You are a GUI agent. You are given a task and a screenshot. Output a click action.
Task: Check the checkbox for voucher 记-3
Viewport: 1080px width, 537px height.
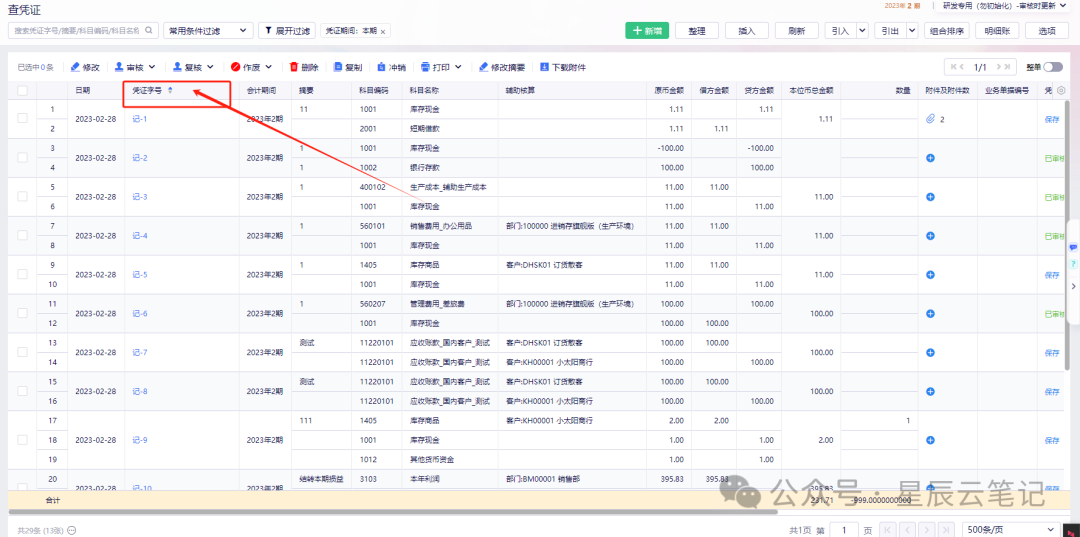point(22,196)
